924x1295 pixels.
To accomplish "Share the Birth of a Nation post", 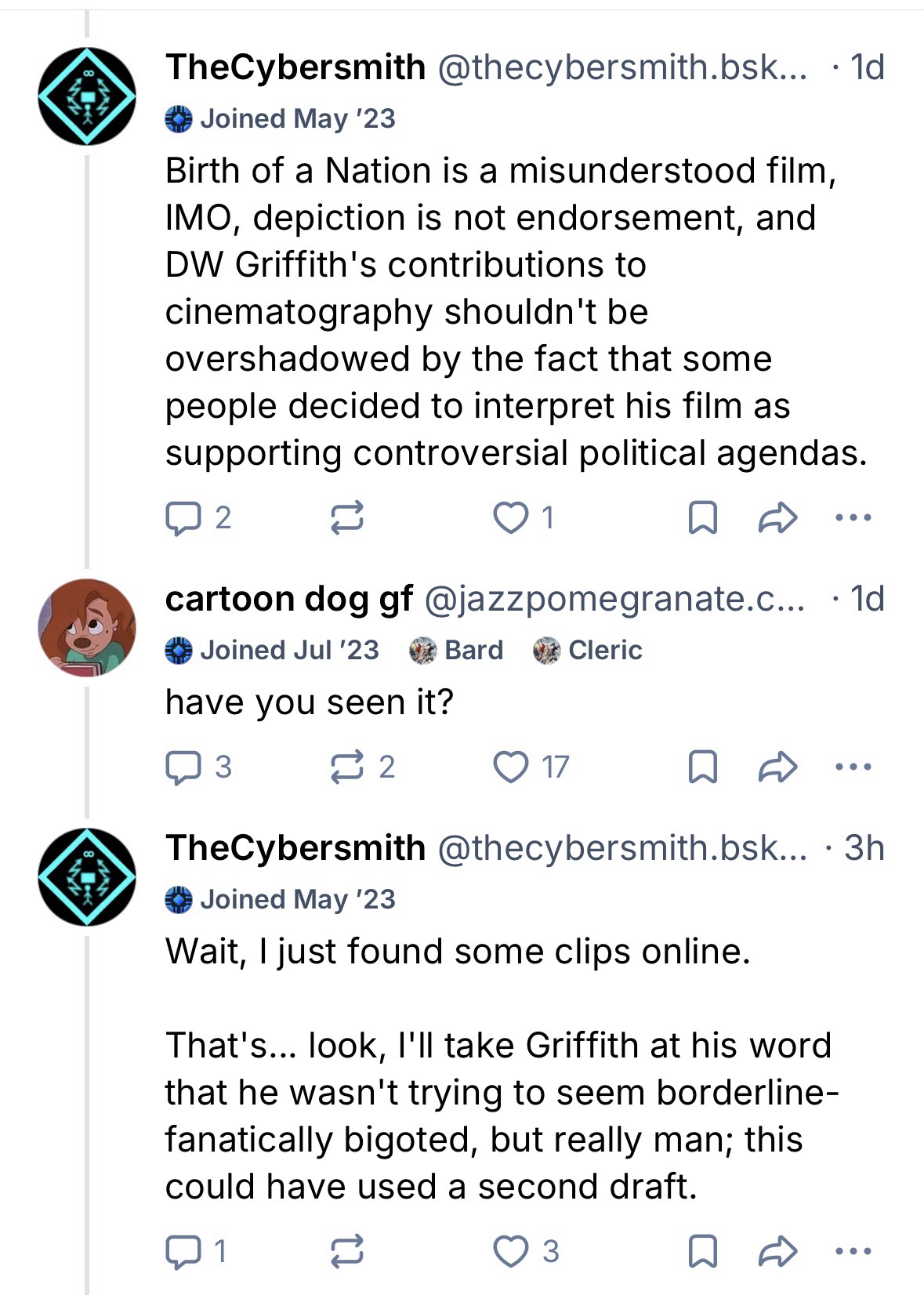I will pos(778,517).
